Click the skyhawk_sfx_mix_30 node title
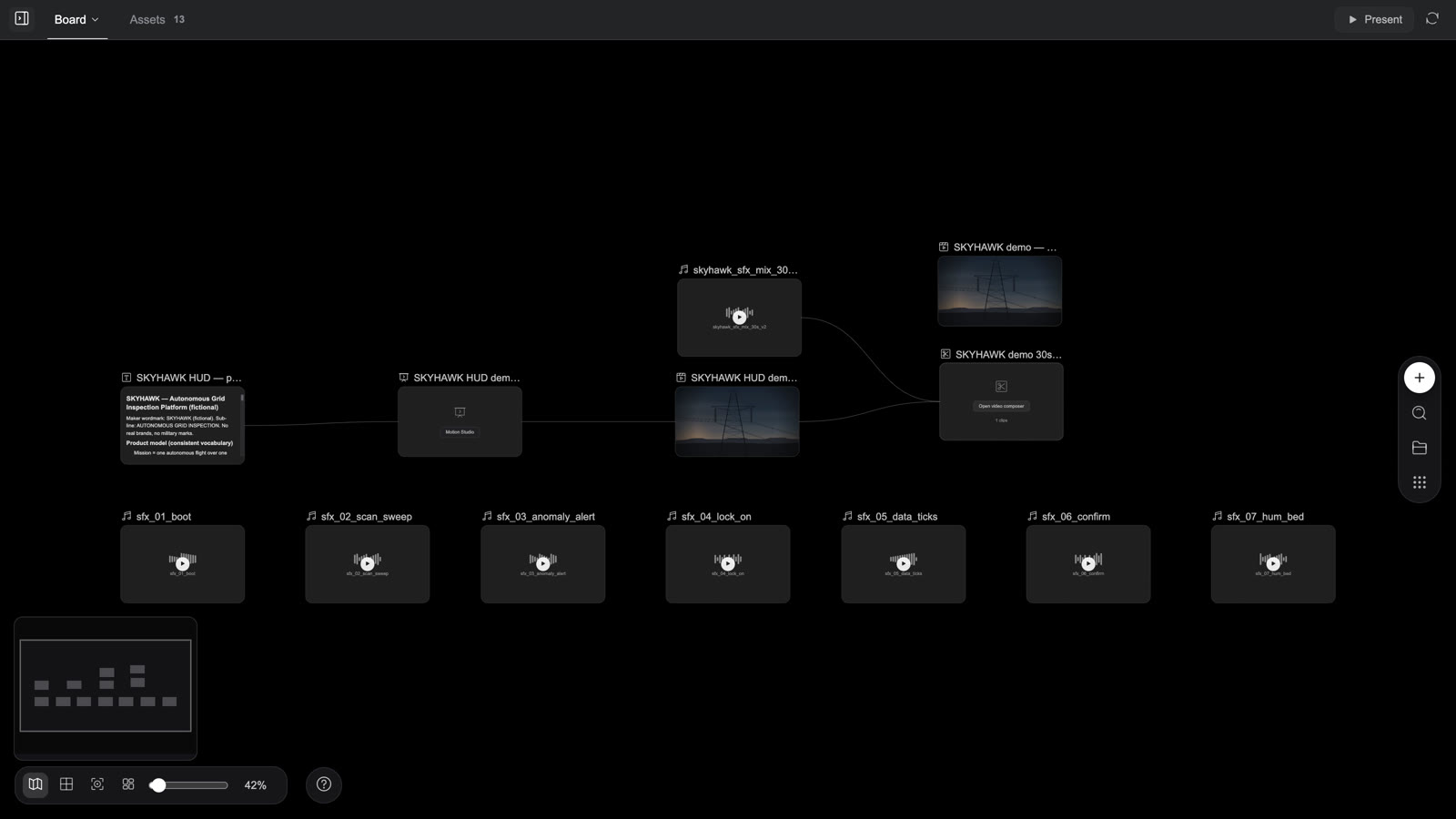The image size is (1456, 819). (x=745, y=269)
